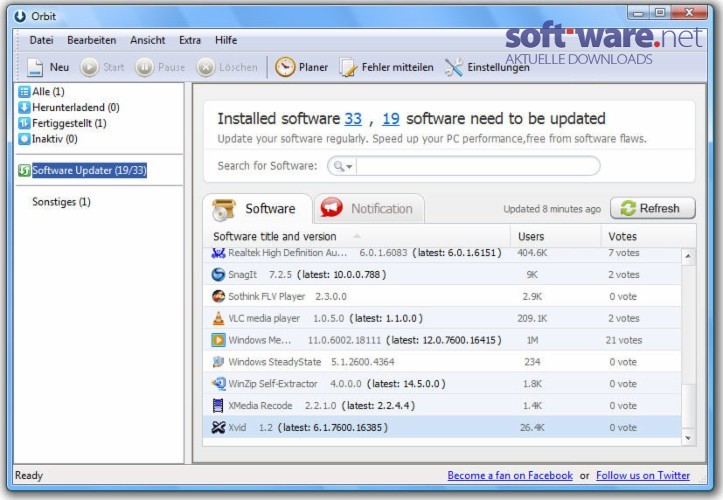Click VLC latest: 1.1.0.0 text

[x=386, y=318]
